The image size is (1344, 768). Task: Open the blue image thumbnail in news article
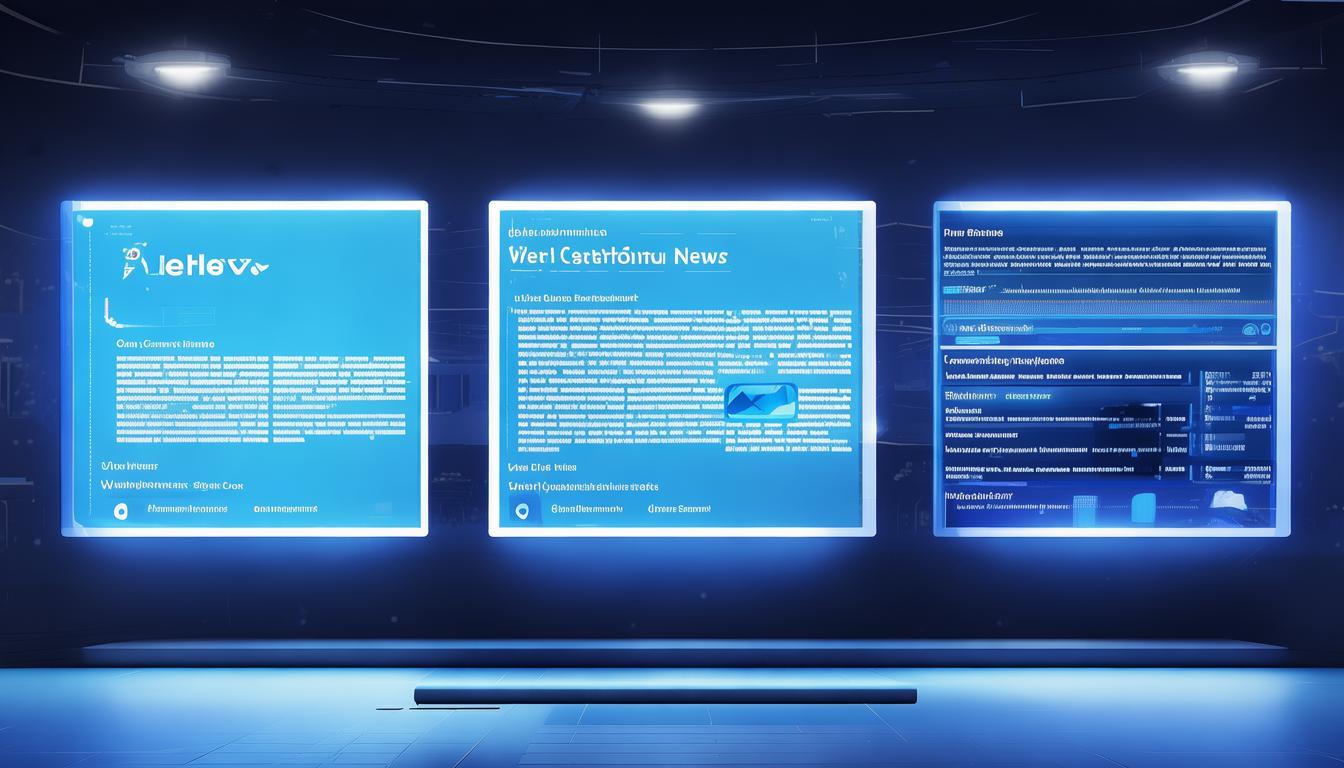[x=761, y=401]
